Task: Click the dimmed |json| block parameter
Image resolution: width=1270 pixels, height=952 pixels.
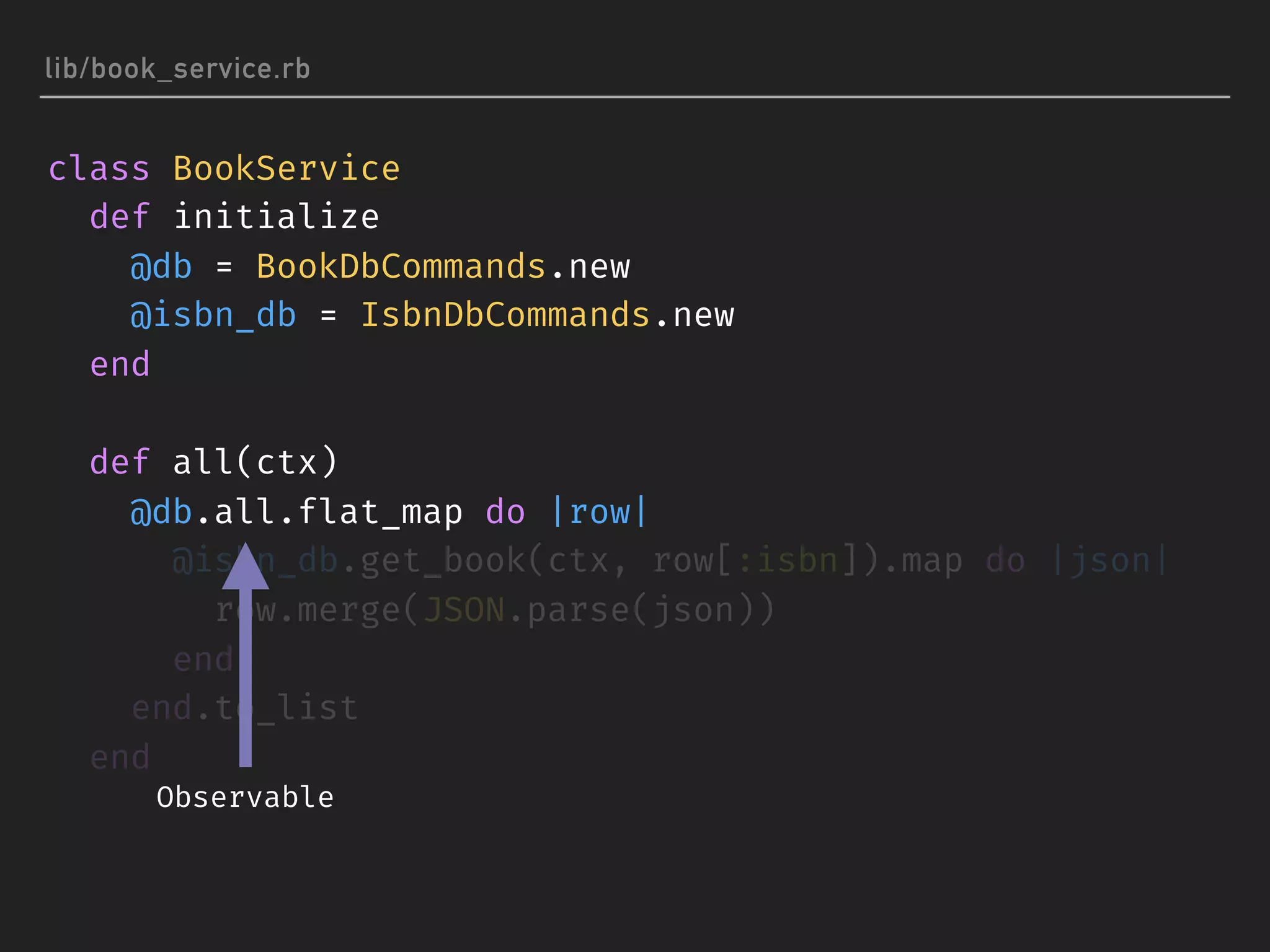Action: click(x=1110, y=562)
